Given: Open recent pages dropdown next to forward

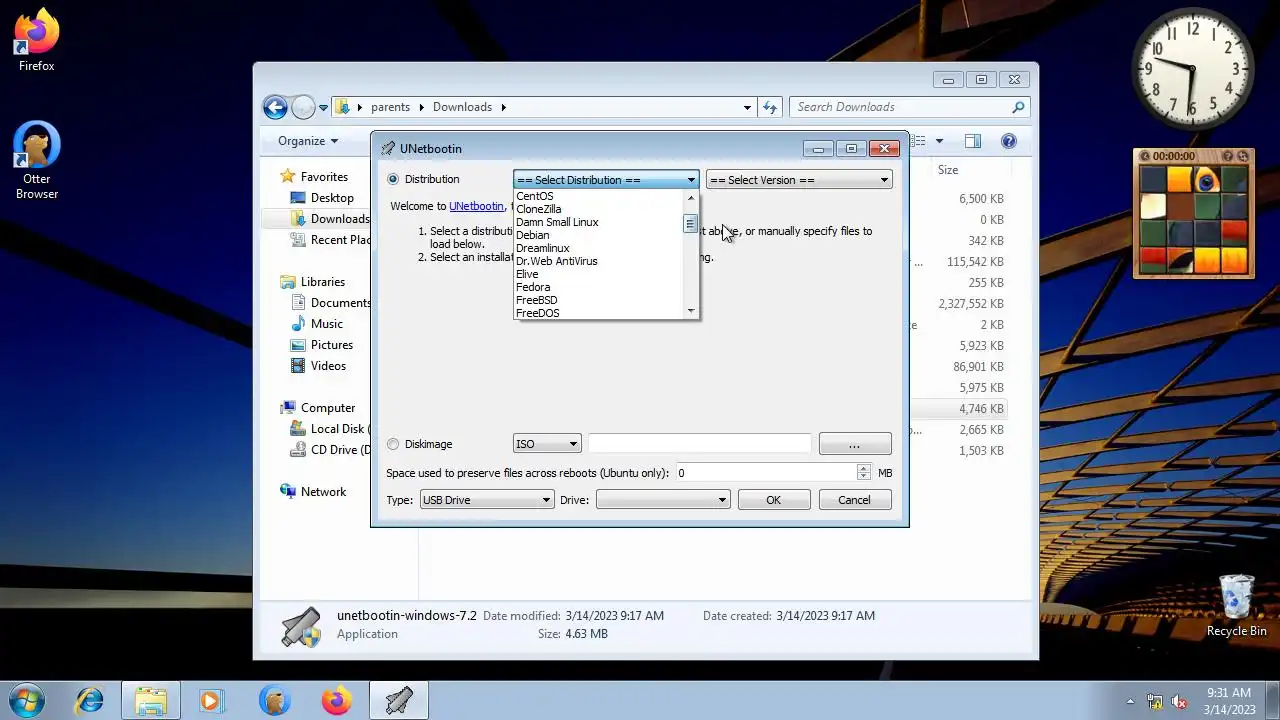Looking at the screenshot, I should click(323, 107).
